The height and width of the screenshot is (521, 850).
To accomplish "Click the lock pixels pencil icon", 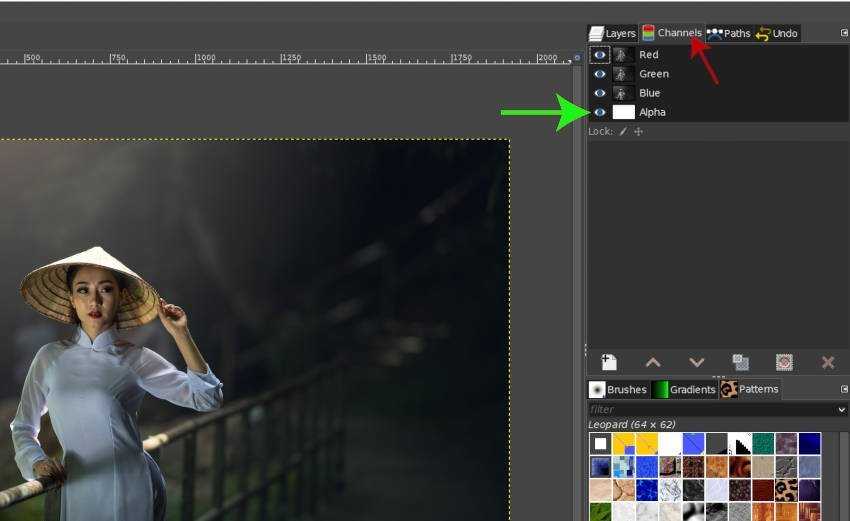I will tap(622, 131).
